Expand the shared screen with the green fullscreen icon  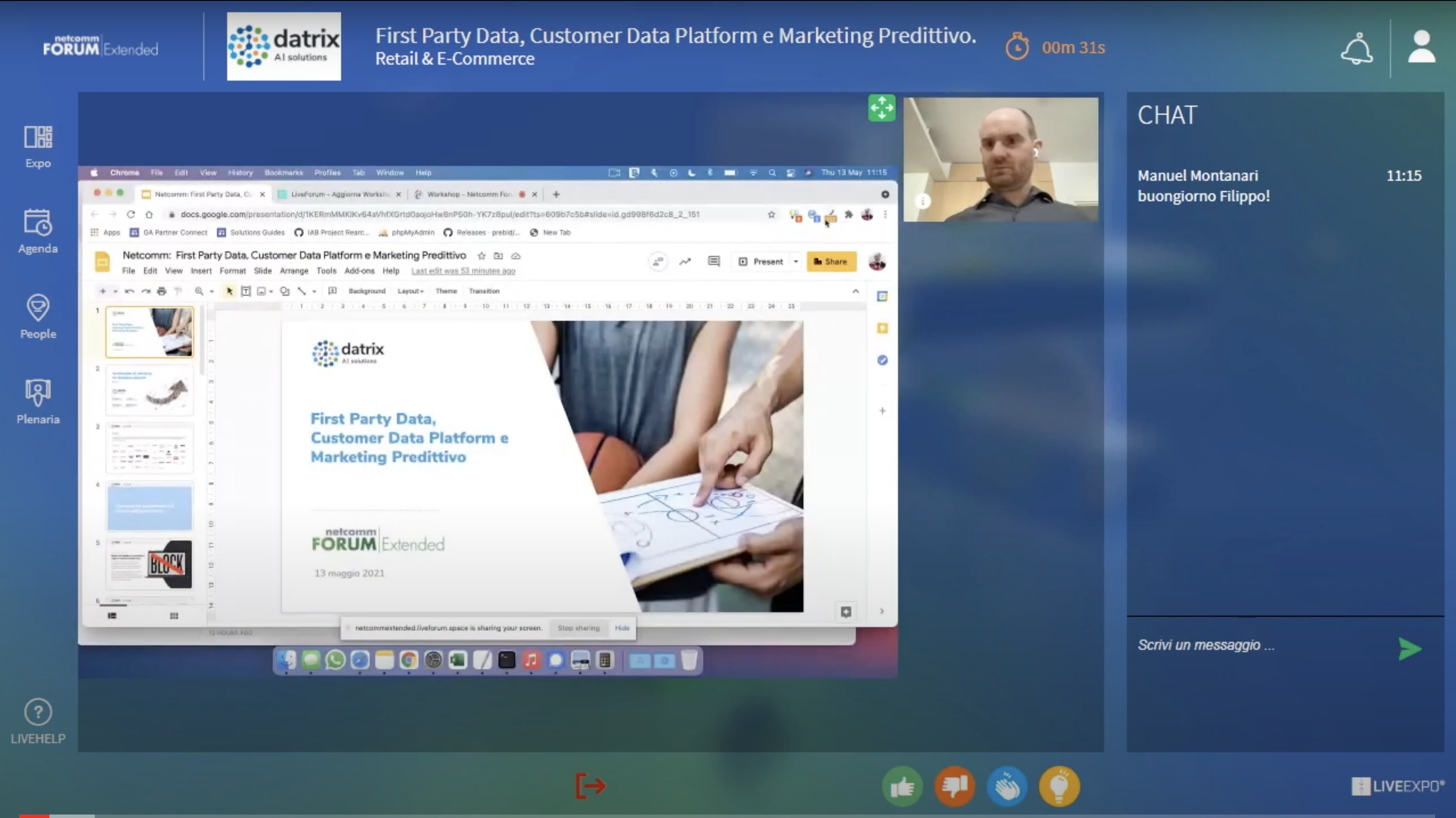pyautogui.click(x=881, y=107)
